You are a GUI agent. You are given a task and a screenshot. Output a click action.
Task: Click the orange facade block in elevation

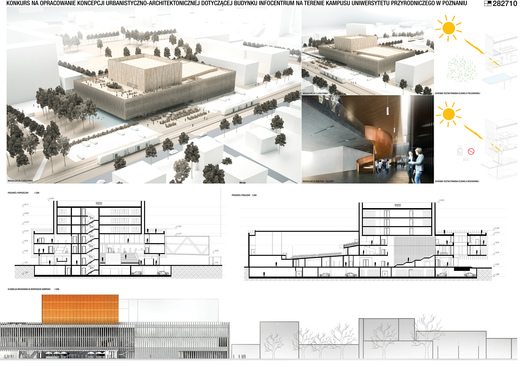pyautogui.click(x=80, y=309)
